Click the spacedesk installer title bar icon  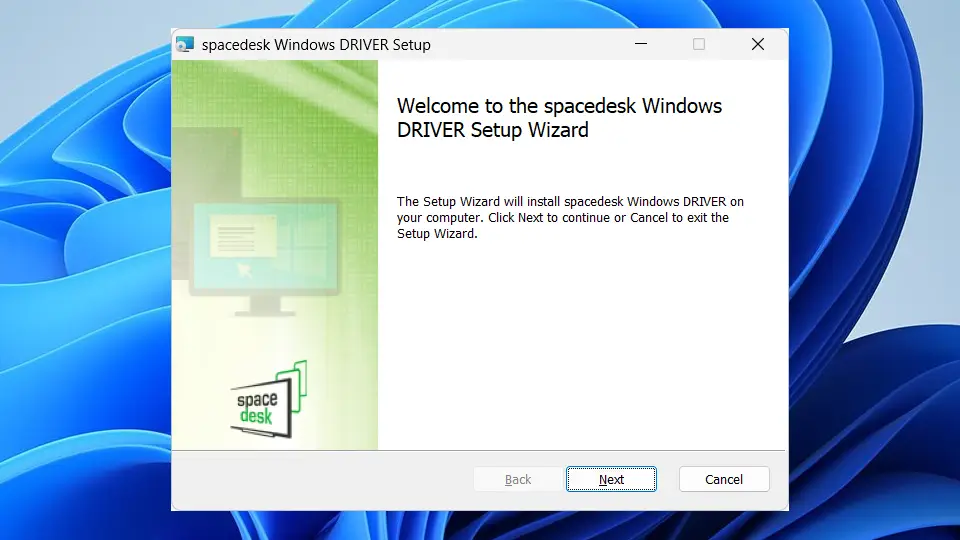(185, 45)
